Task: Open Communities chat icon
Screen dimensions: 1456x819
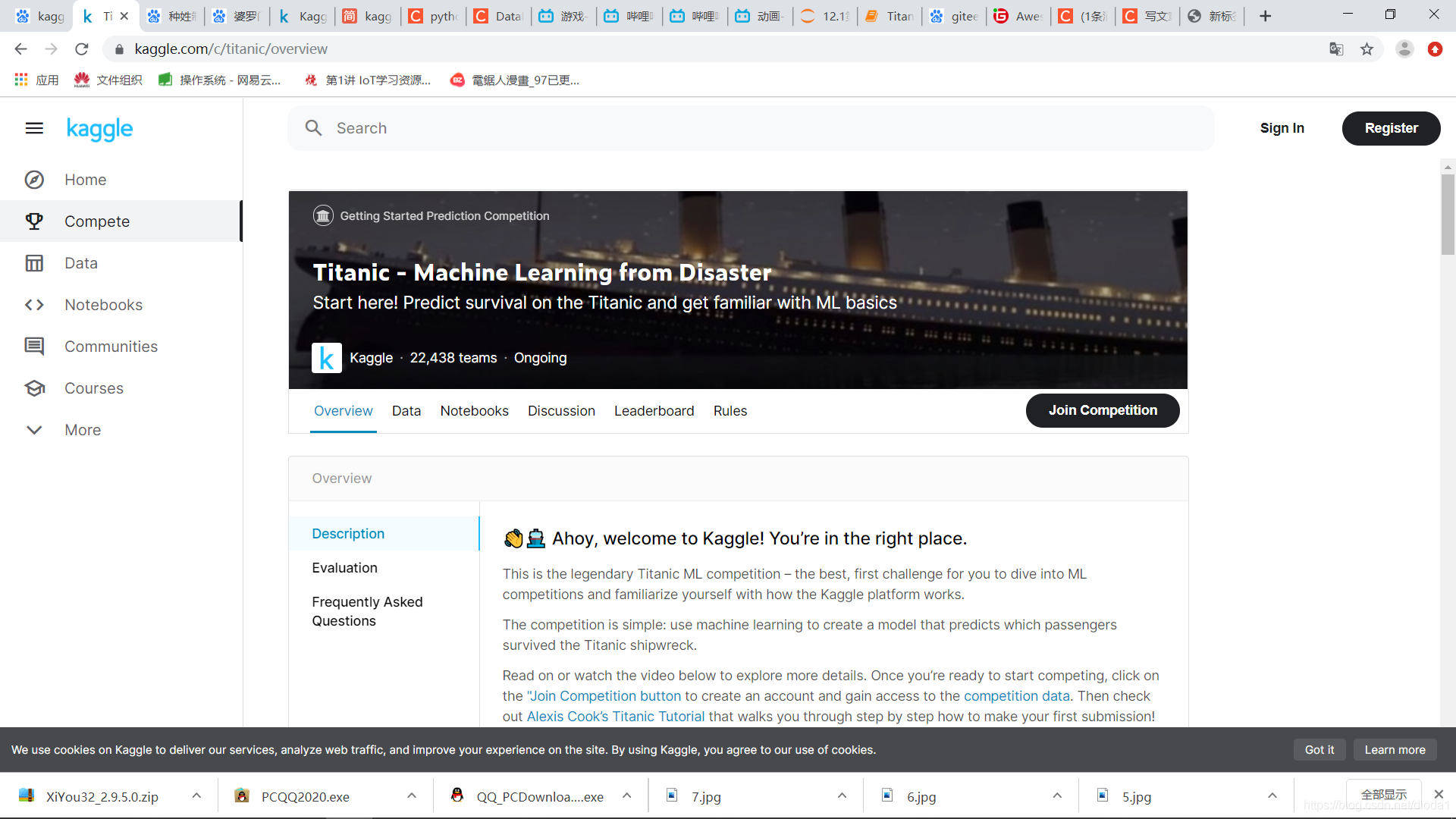Action: point(34,347)
